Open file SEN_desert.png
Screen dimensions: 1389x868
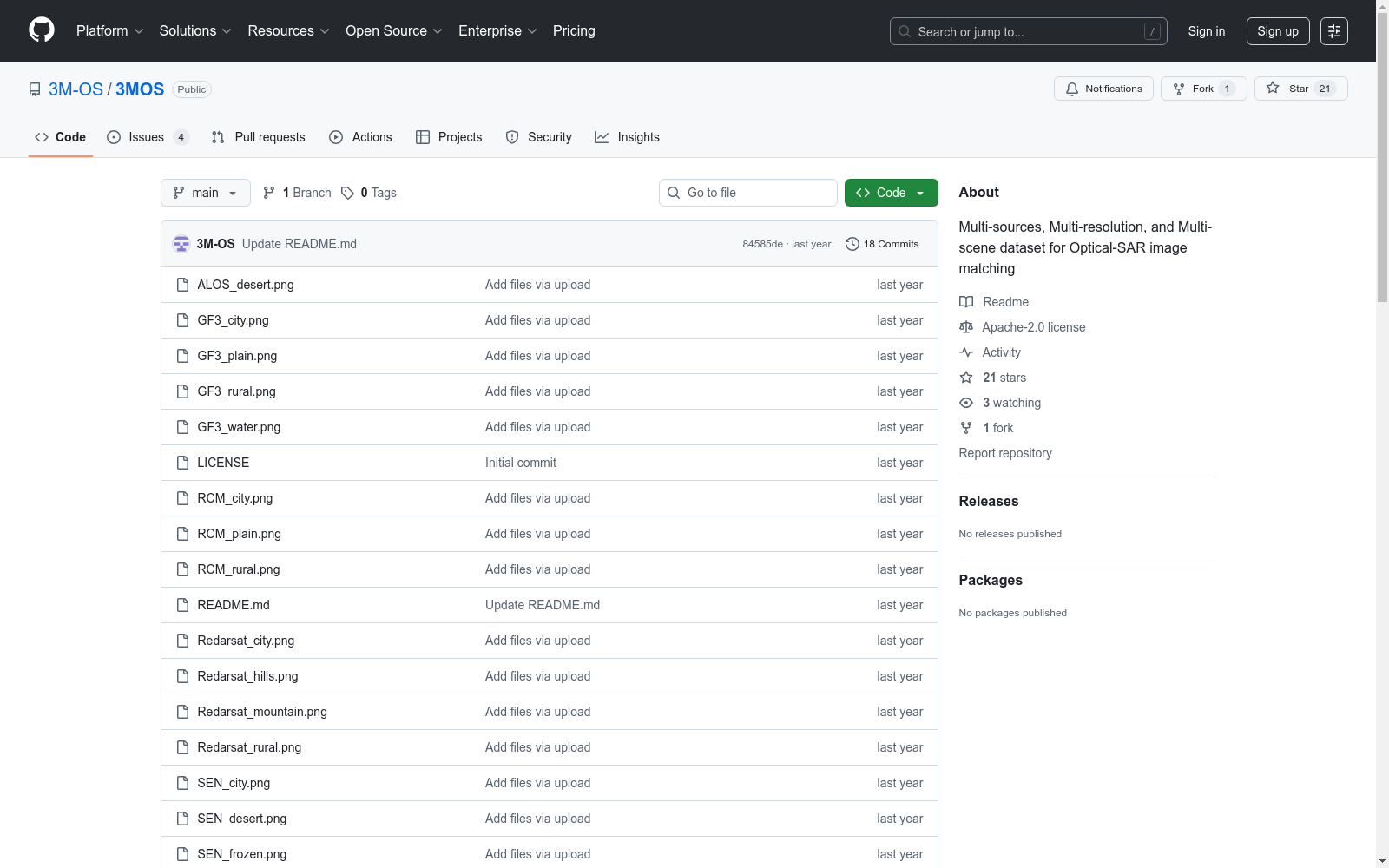[242, 819]
